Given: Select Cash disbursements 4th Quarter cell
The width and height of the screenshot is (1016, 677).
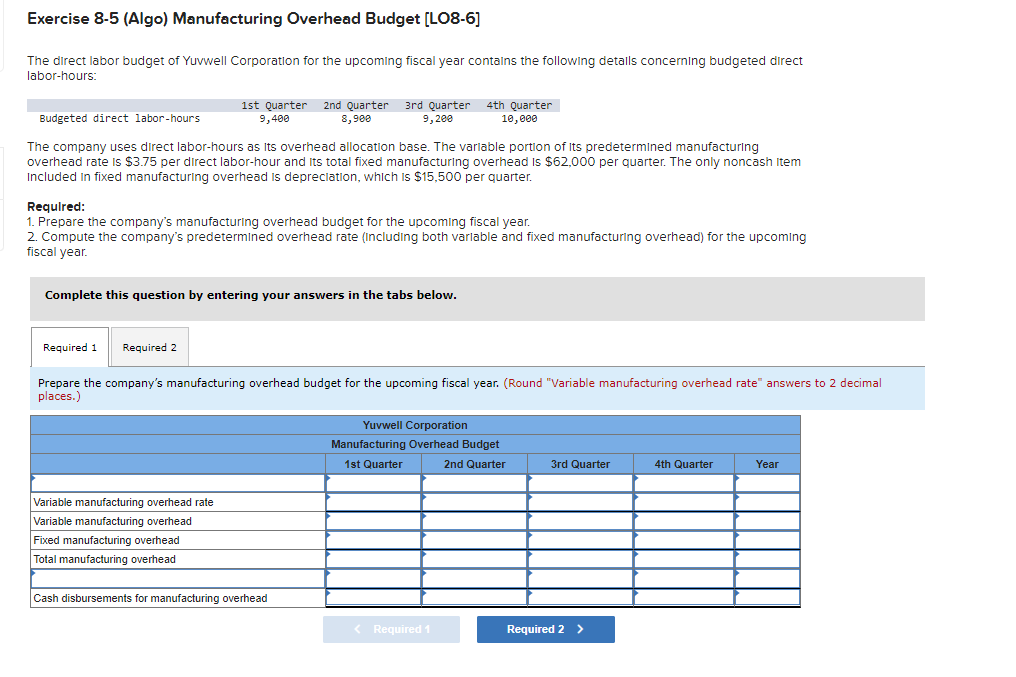Looking at the screenshot, I should click(684, 597).
